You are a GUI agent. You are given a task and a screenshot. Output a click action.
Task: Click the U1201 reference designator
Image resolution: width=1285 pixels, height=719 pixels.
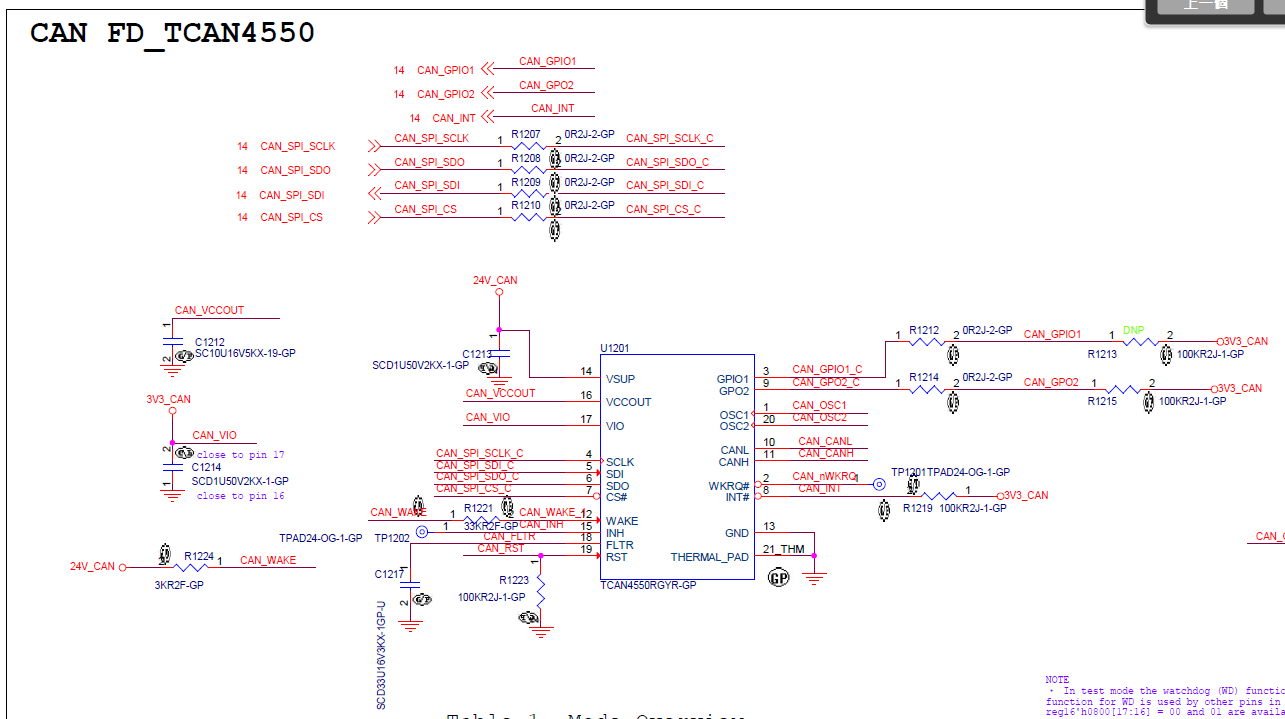point(616,348)
